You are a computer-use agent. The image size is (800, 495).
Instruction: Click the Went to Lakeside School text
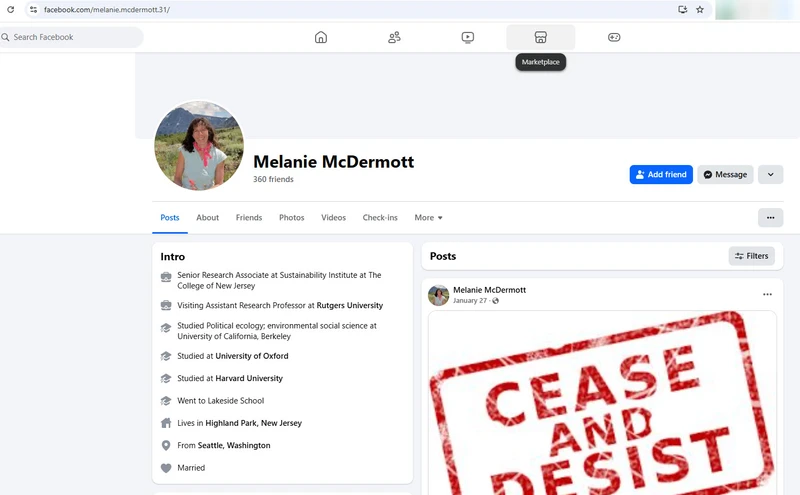tap(220, 401)
